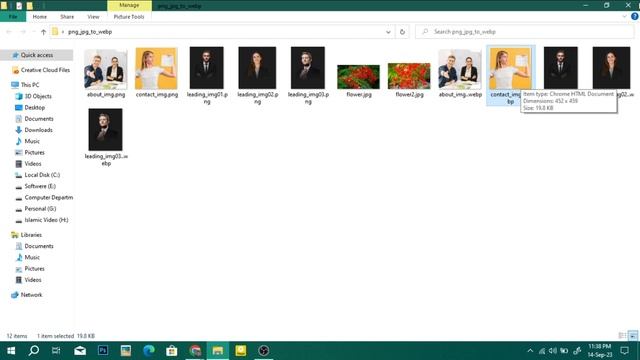Expand the address bar history dropdown
640x360 pixels.
(x=388, y=32)
